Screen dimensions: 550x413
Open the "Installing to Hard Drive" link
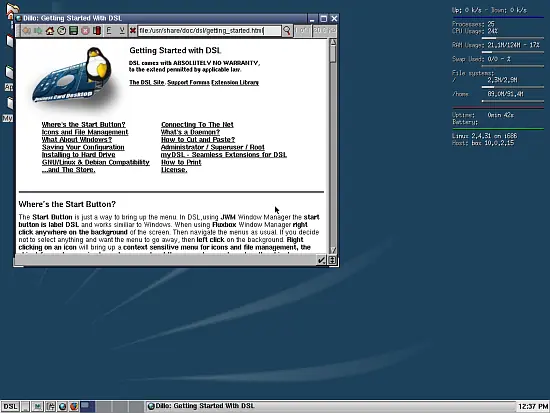point(79,155)
